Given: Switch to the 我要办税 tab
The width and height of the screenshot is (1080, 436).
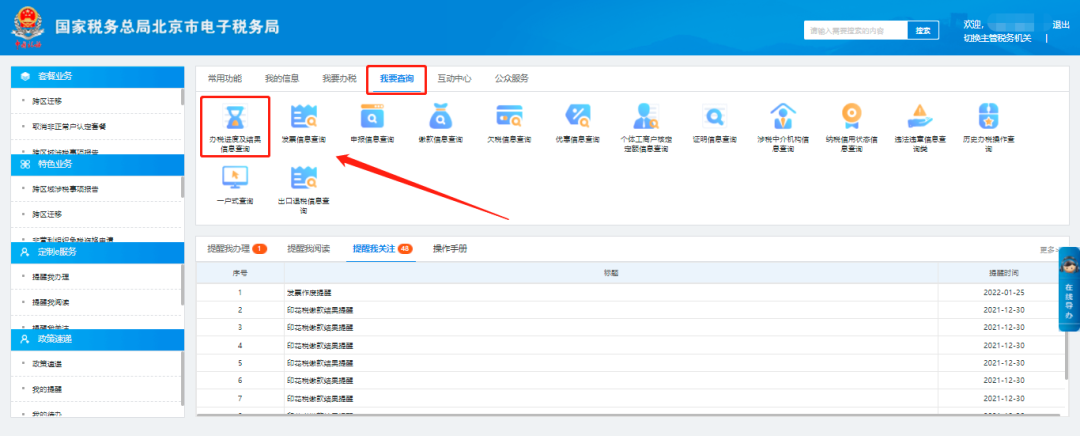Looking at the screenshot, I should (339, 79).
